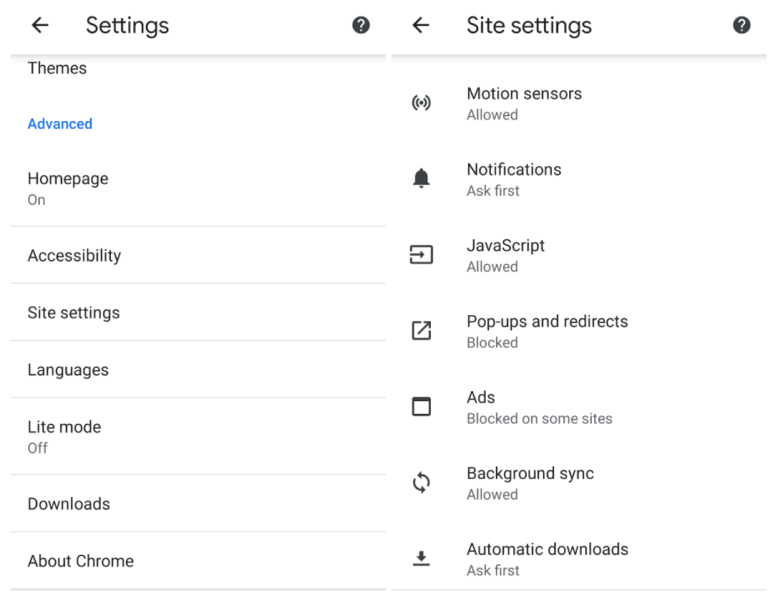Tap the JavaScript icon
This screenshot has width=768, height=593.
pos(422,255)
